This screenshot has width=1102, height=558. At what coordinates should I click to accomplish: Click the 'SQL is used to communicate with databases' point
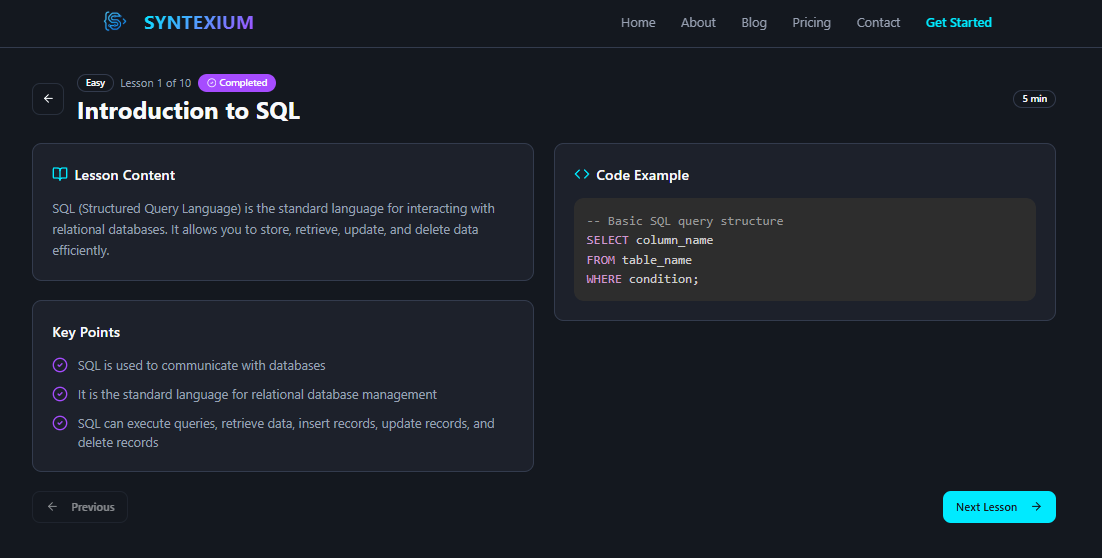pos(202,365)
